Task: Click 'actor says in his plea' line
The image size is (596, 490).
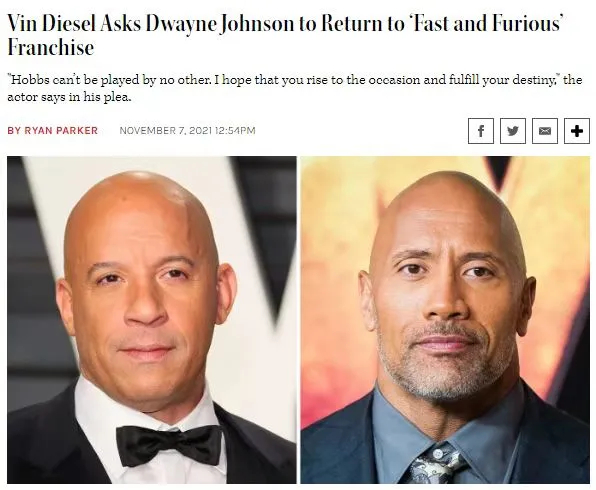Action: [69, 97]
